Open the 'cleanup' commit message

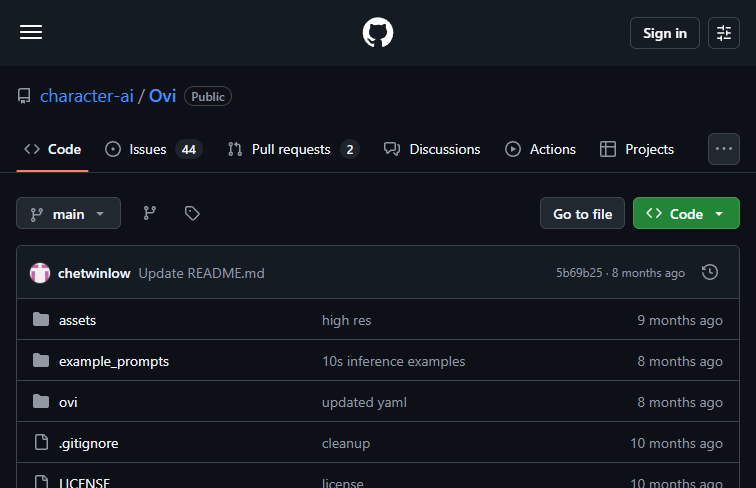(346, 443)
